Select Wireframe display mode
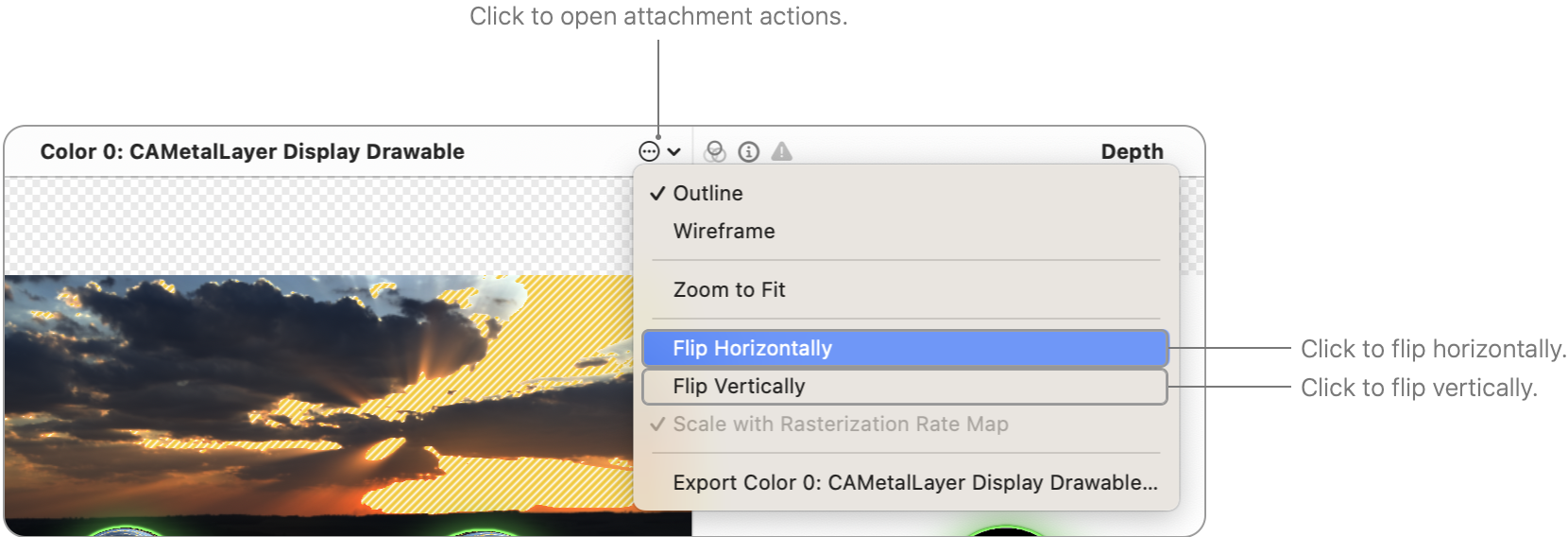The image size is (1568, 537). pos(724,231)
